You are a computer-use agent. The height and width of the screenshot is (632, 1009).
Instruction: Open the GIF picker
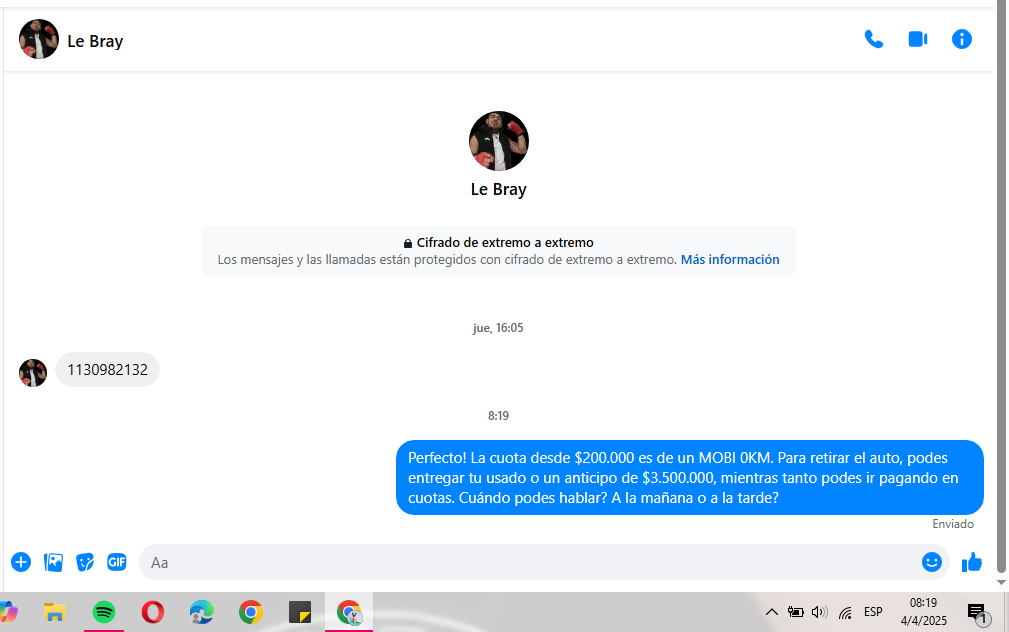coord(117,562)
